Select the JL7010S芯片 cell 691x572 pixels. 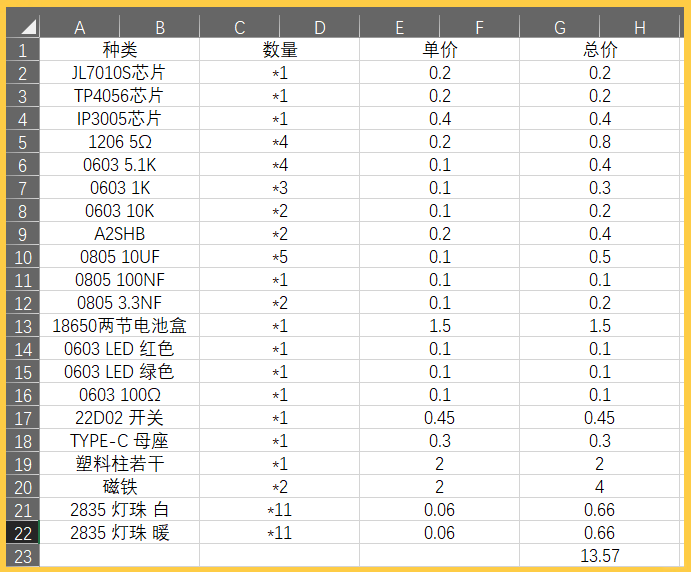pyautogui.click(x=119, y=73)
